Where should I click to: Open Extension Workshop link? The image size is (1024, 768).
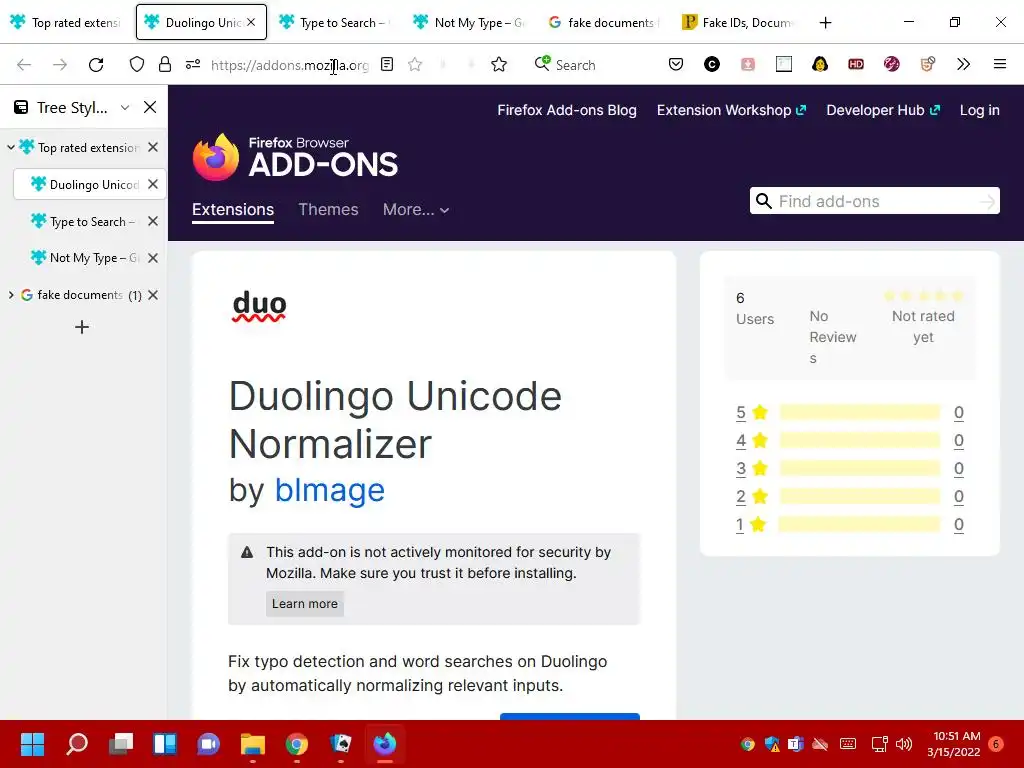731,110
